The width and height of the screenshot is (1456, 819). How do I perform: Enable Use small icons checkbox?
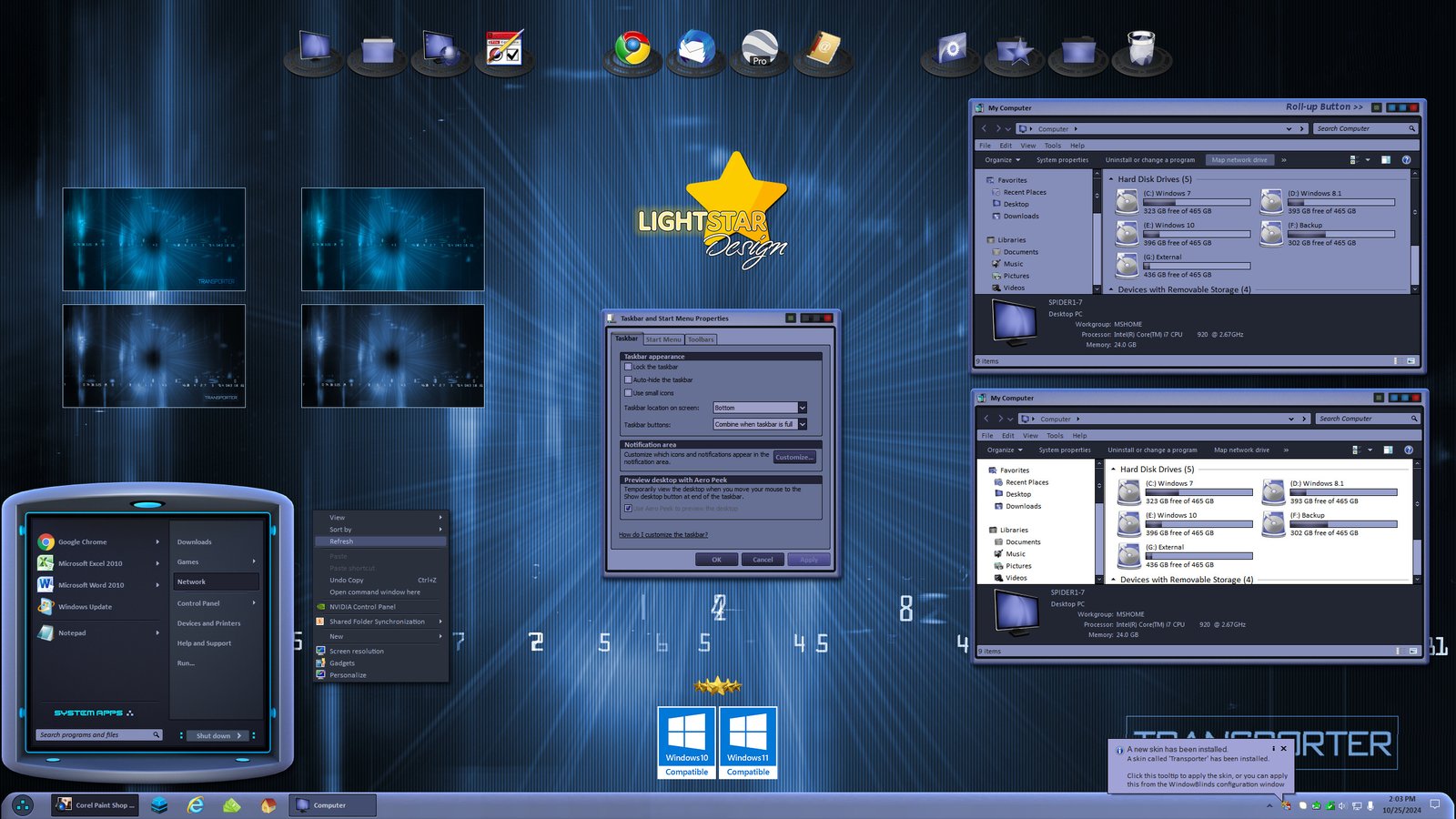pos(628,393)
